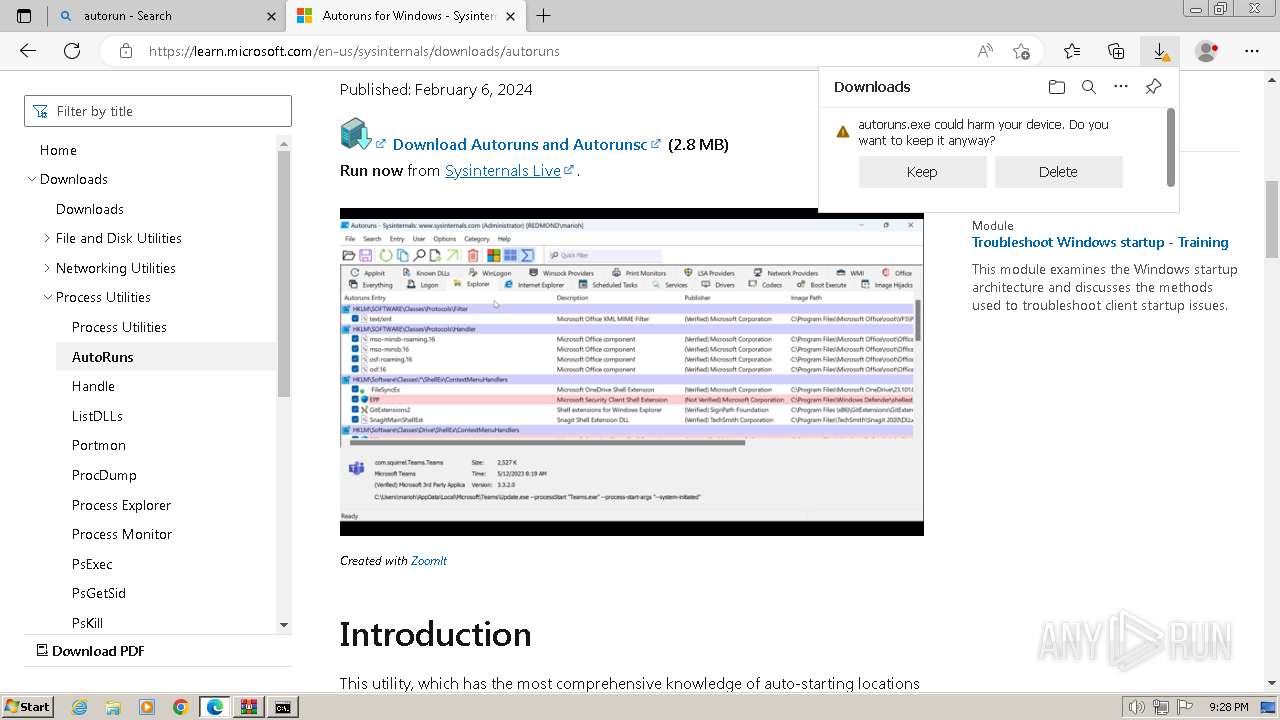Viewport: 1280px width, 720px height.
Task: Open downloads folder icon
Action: pos(1057,87)
